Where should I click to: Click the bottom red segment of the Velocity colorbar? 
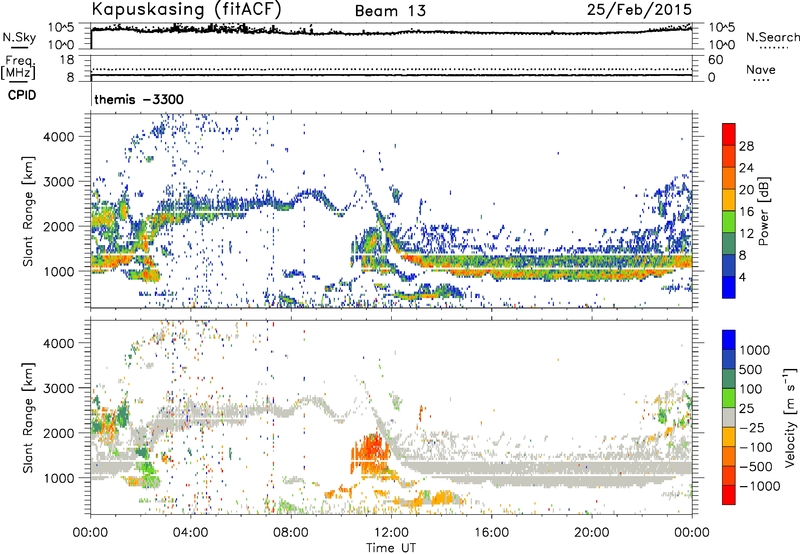pos(729,495)
